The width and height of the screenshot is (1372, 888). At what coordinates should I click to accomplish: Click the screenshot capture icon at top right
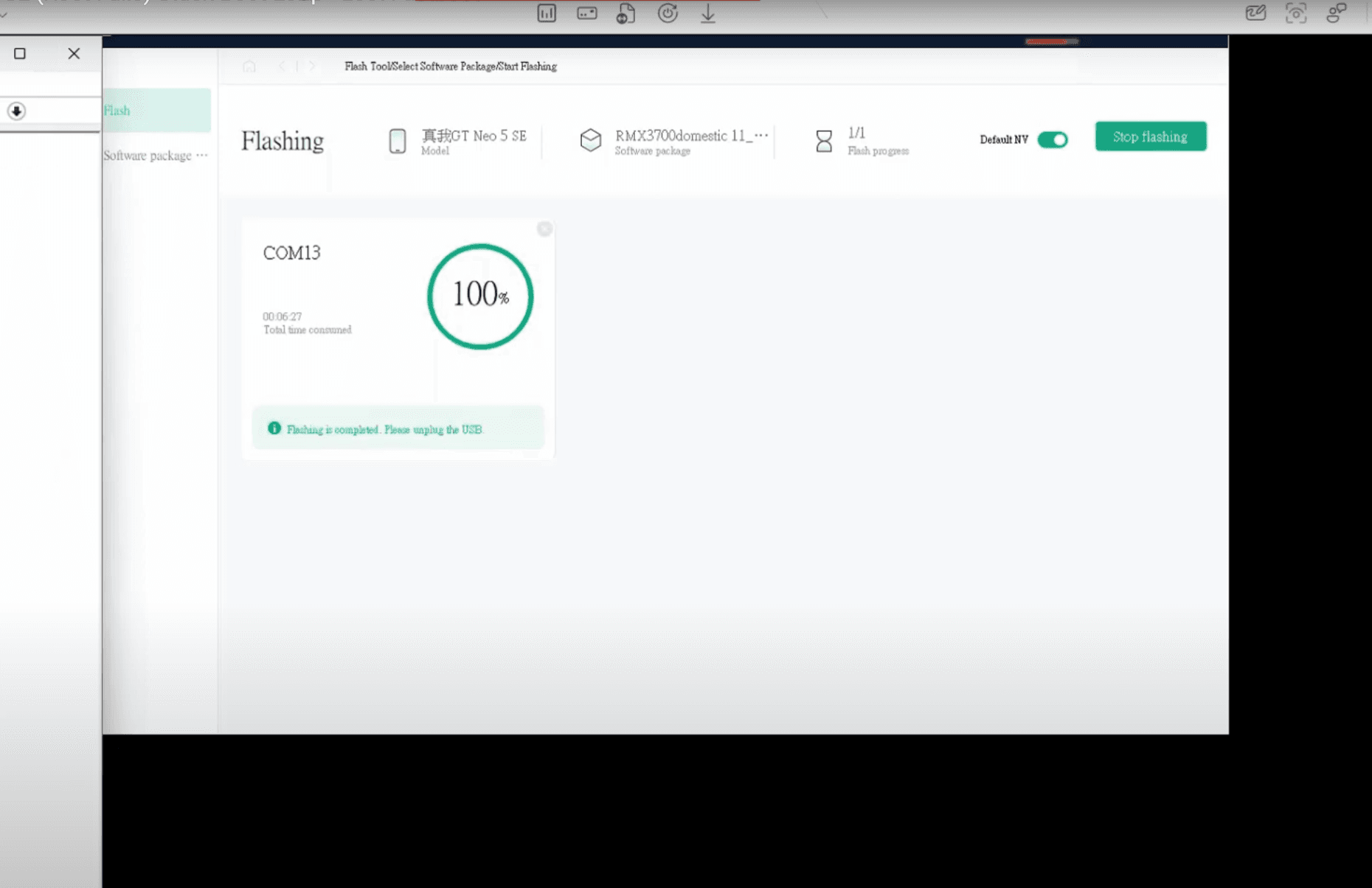pyautogui.click(x=1296, y=13)
